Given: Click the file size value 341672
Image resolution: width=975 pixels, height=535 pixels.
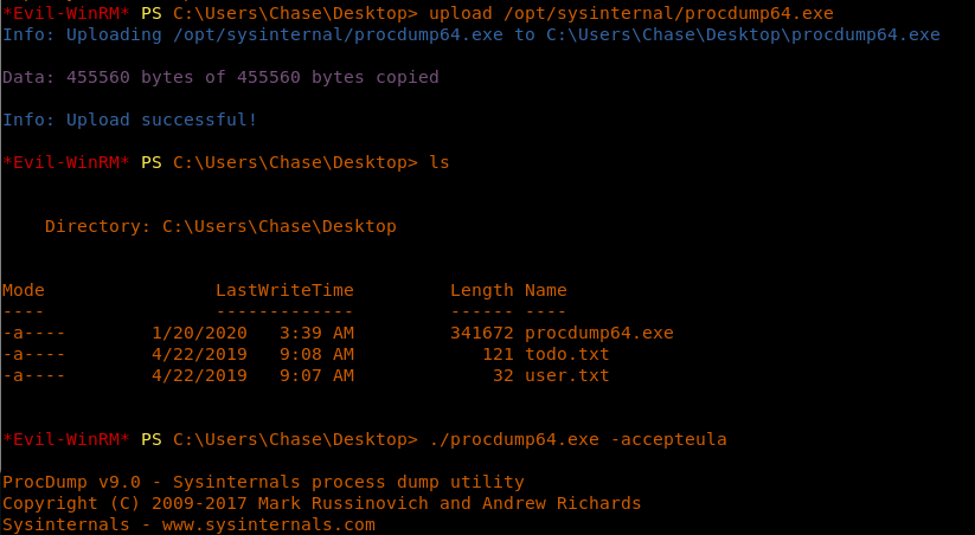Looking at the screenshot, I should [x=481, y=333].
